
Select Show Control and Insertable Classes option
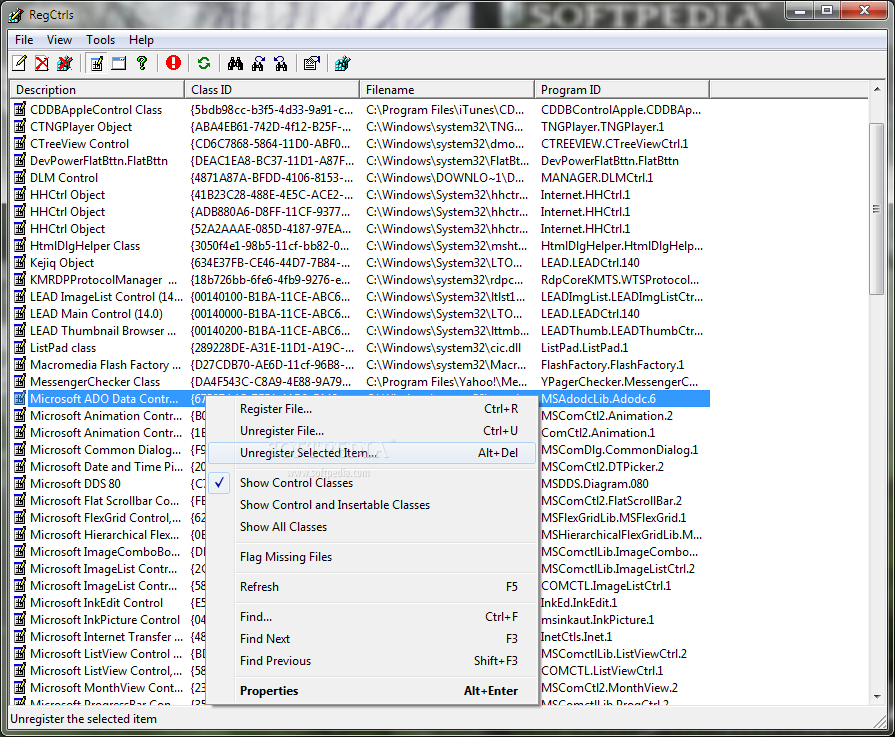372,505
